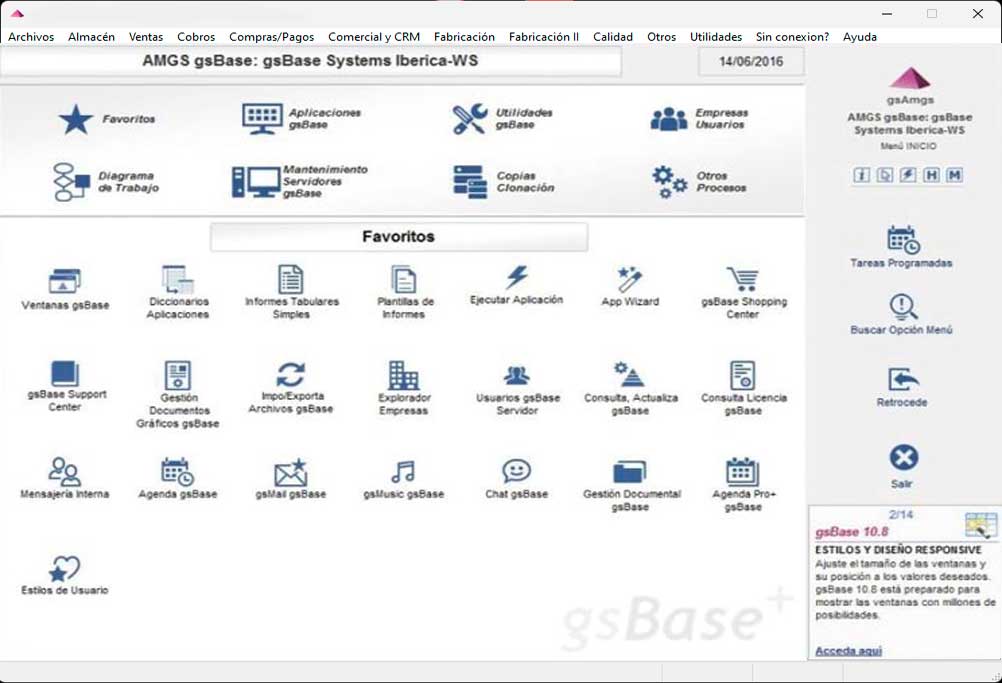Open Usuarios gsBase Servidor
Image resolution: width=1002 pixels, height=683 pixels.
point(517,390)
